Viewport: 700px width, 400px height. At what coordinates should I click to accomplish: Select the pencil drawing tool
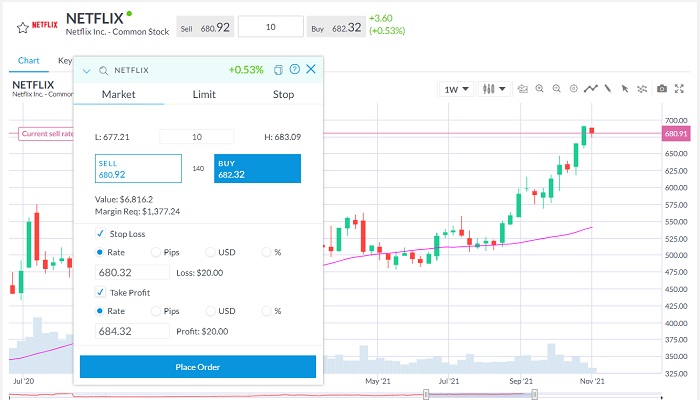tap(608, 88)
